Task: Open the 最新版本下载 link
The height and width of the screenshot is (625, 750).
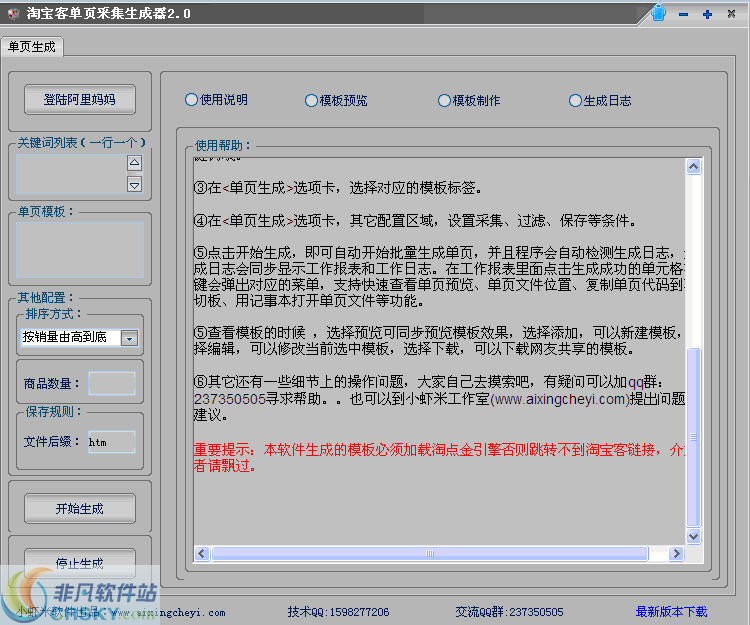Action: [x=672, y=612]
